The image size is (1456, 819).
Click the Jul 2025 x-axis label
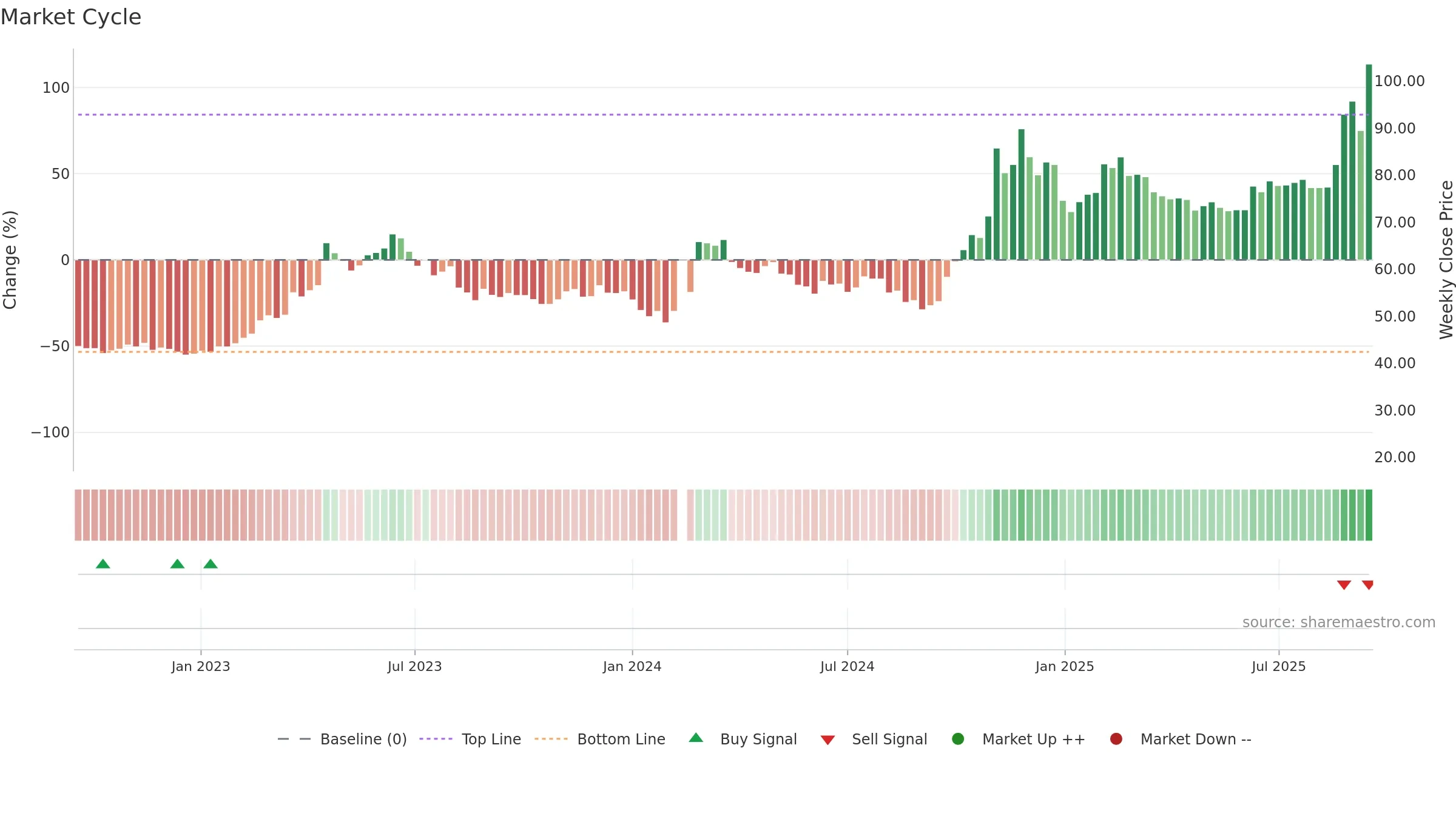click(1279, 666)
